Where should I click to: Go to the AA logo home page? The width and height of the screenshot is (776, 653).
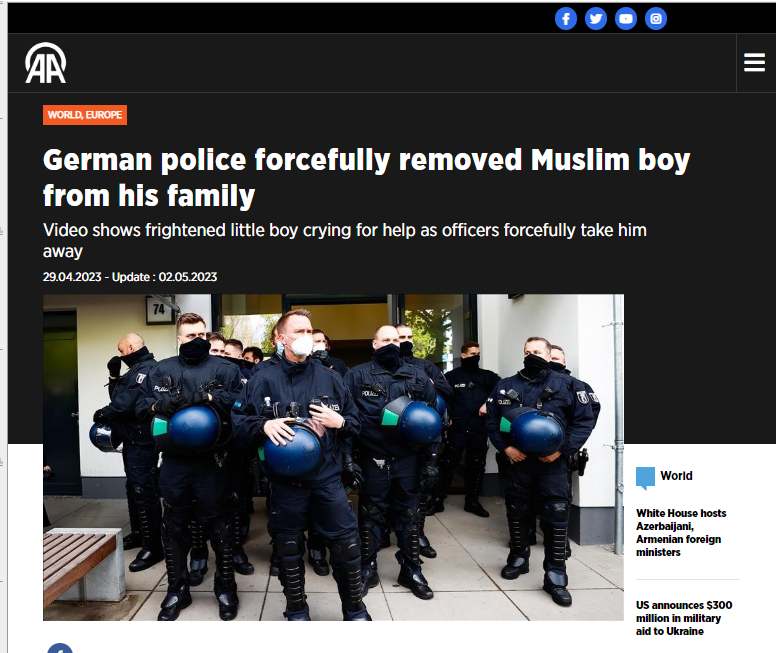[46, 63]
